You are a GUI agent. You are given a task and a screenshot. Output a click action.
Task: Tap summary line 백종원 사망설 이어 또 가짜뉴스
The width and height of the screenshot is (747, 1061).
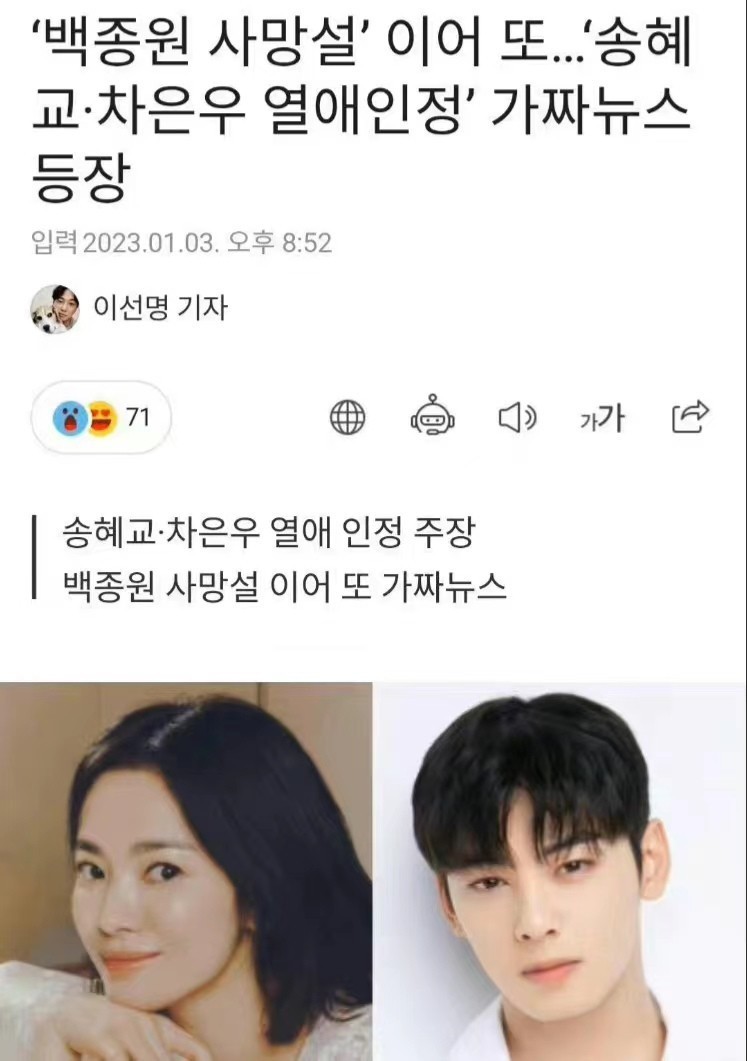click(x=285, y=586)
